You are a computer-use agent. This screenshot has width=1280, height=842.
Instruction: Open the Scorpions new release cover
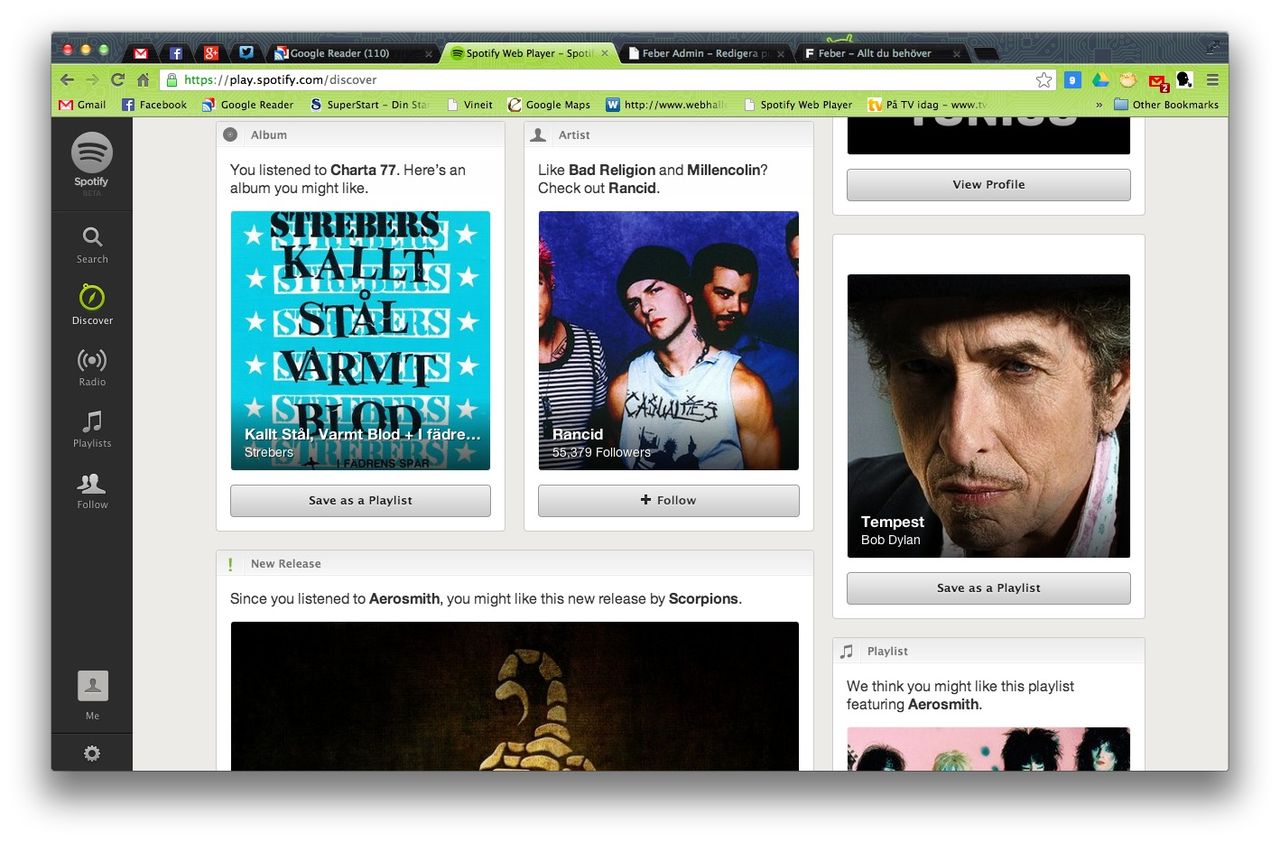point(514,696)
